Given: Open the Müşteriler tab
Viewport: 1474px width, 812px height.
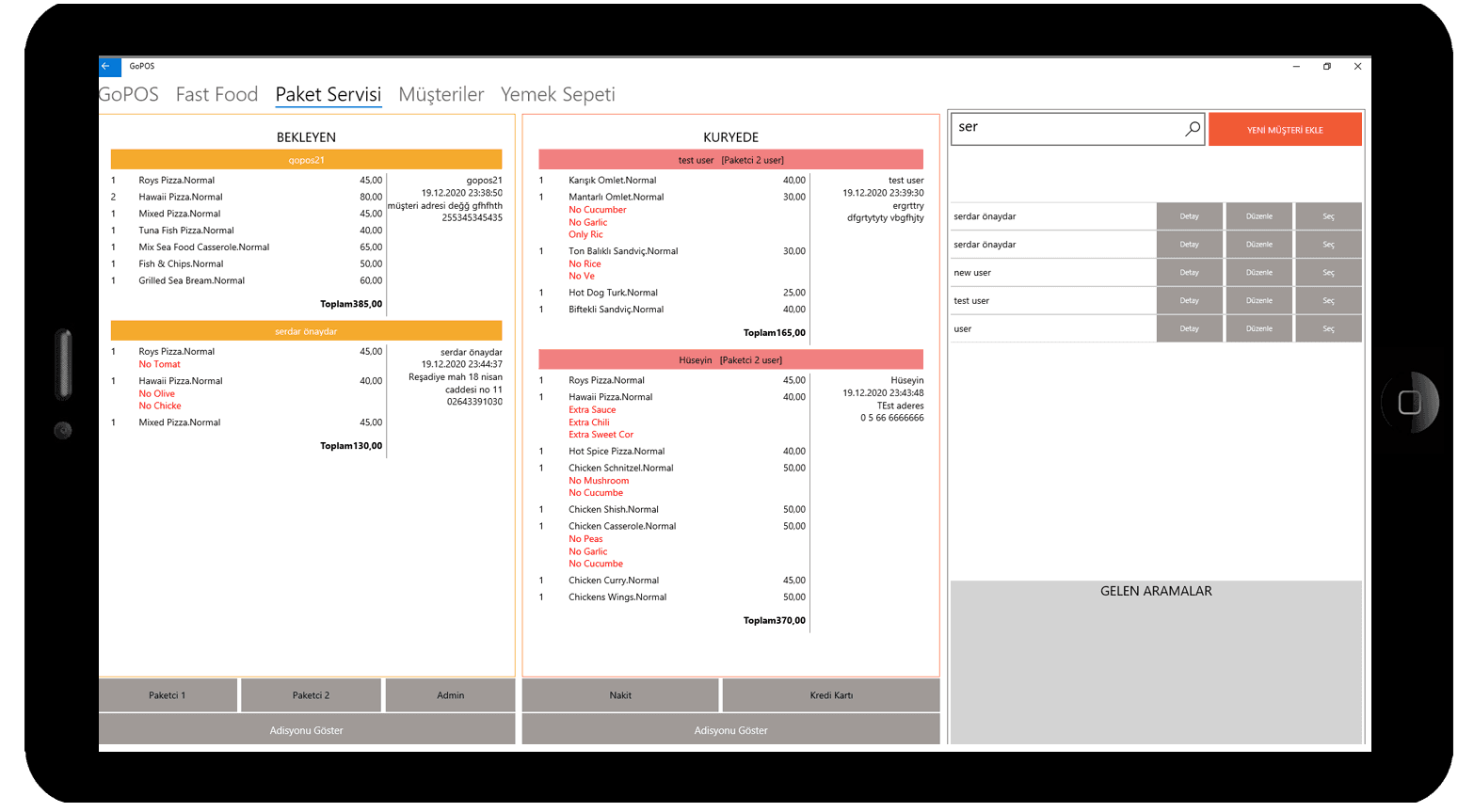Looking at the screenshot, I should [441, 94].
